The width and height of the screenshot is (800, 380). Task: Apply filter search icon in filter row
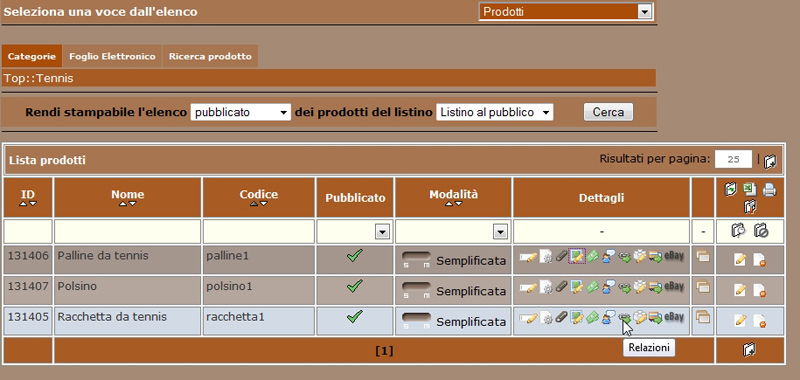tap(738, 231)
